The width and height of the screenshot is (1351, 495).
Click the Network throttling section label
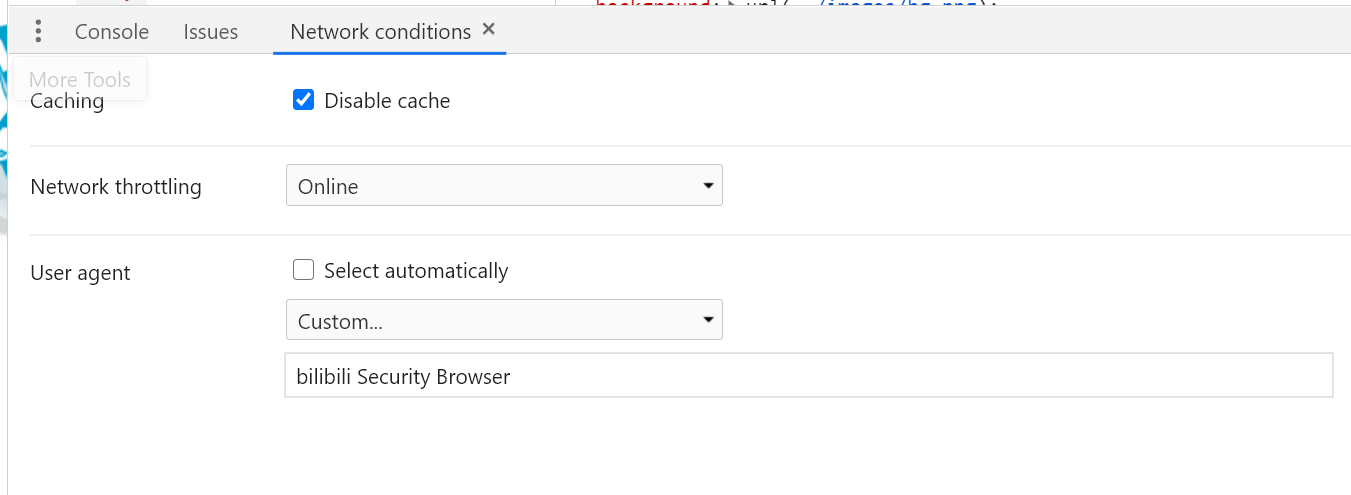(116, 187)
